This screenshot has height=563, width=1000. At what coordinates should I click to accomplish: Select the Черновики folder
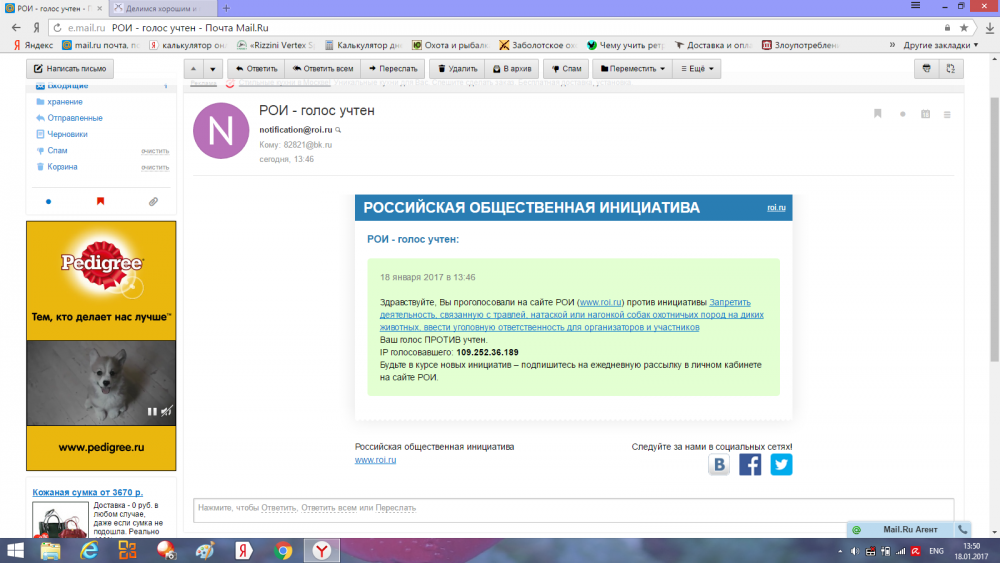click(x=68, y=134)
